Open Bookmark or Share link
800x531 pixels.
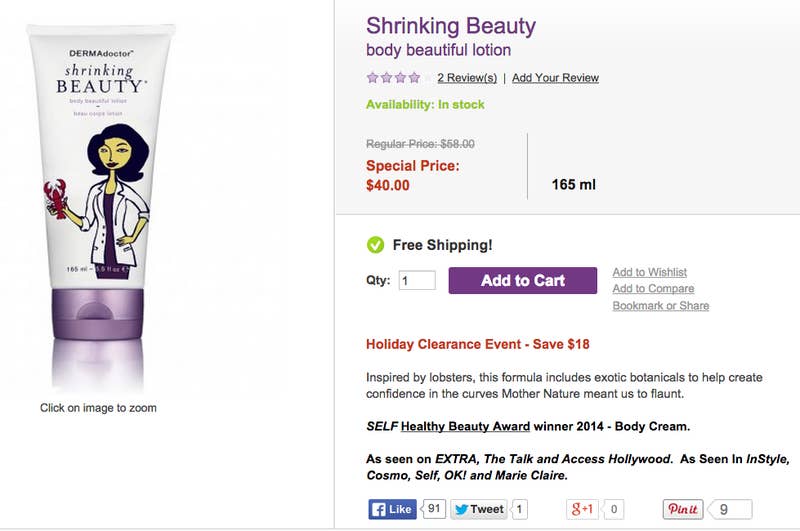click(x=660, y=306)
